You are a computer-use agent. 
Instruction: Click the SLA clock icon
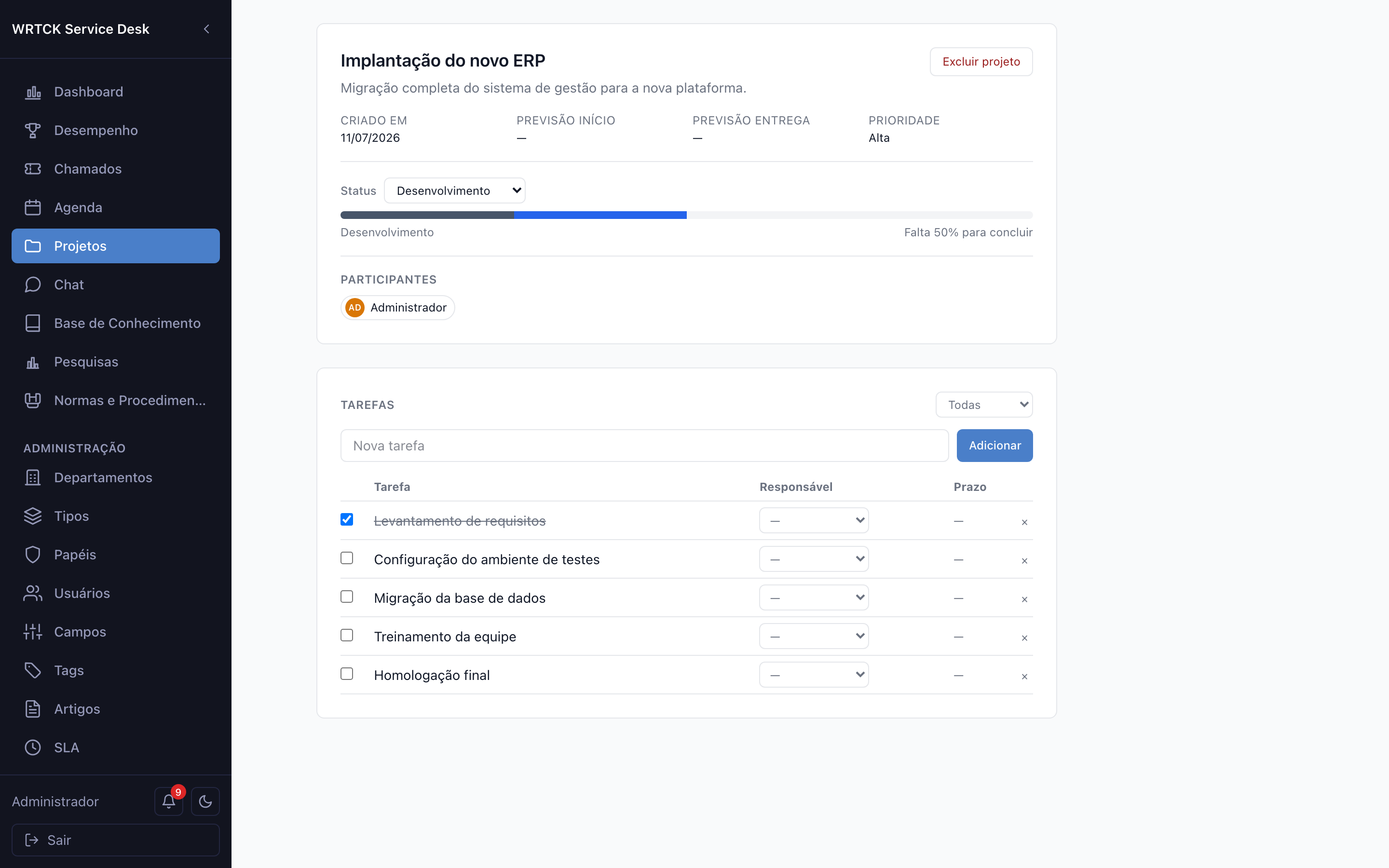(33, 747)
